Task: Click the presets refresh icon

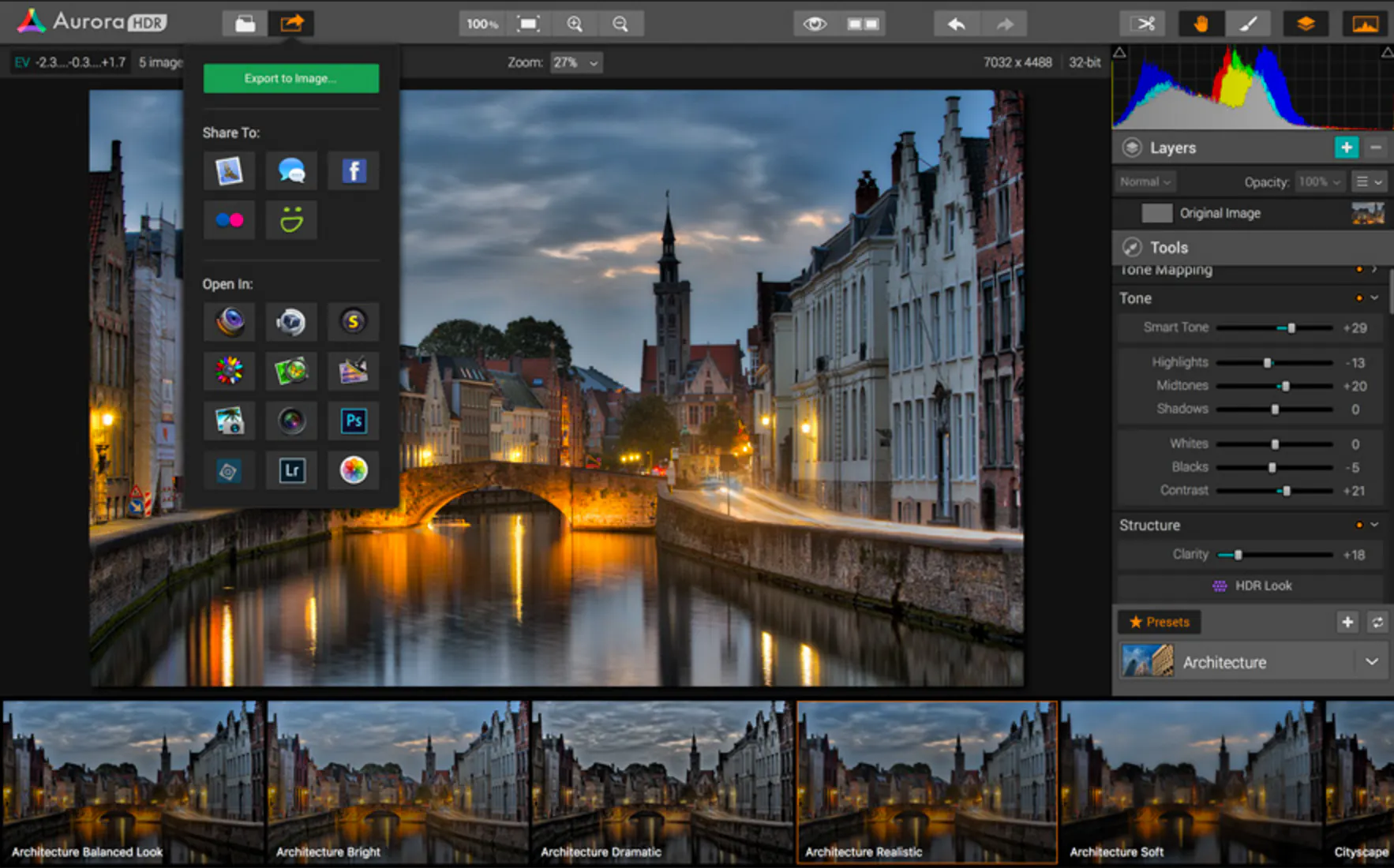Action: 1377,622
